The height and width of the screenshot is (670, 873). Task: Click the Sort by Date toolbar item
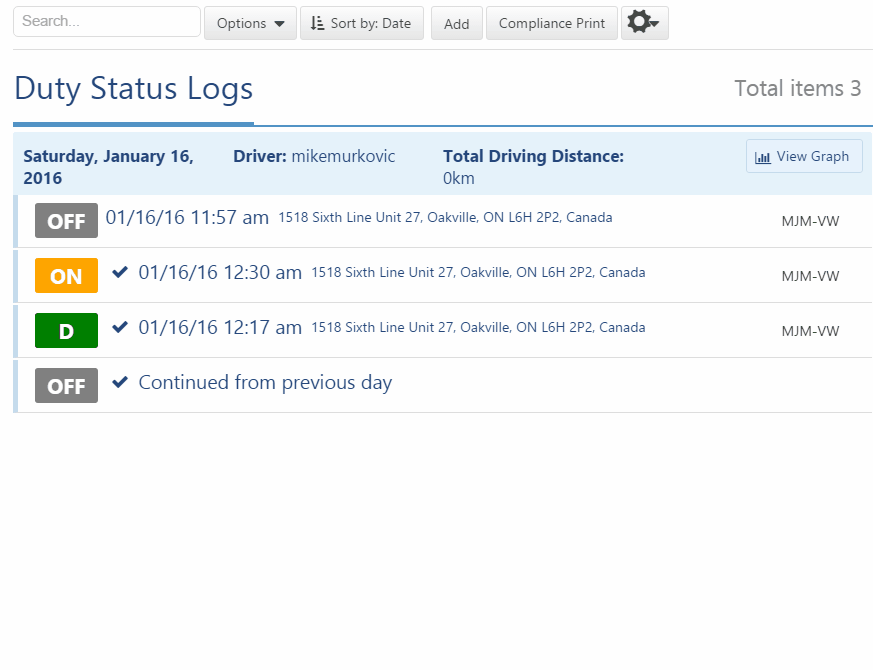[x=361, y=23]
